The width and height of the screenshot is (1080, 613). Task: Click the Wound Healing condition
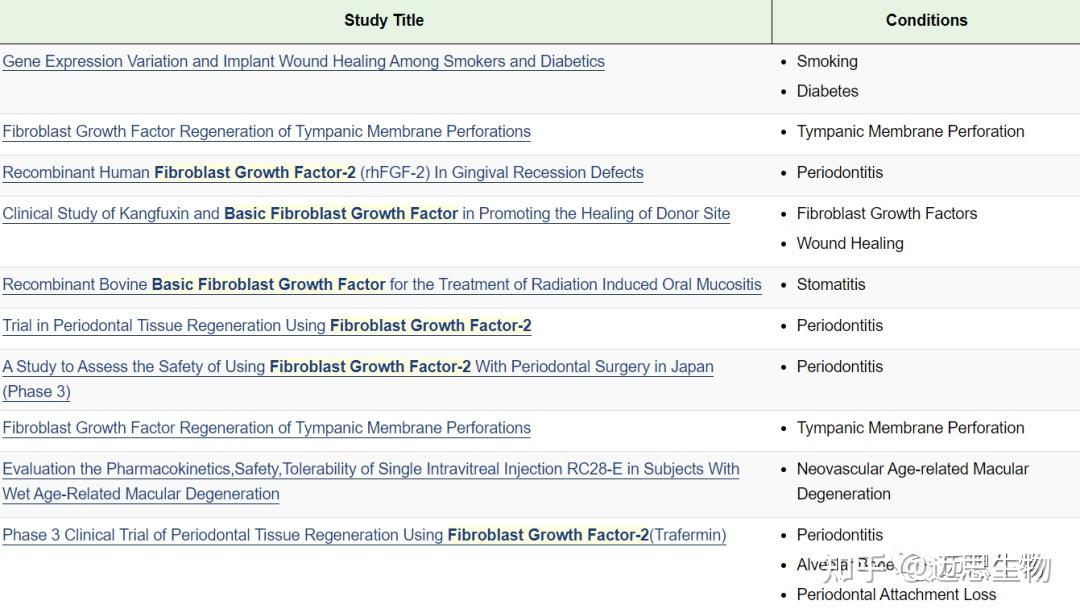(x=850, y=243)
